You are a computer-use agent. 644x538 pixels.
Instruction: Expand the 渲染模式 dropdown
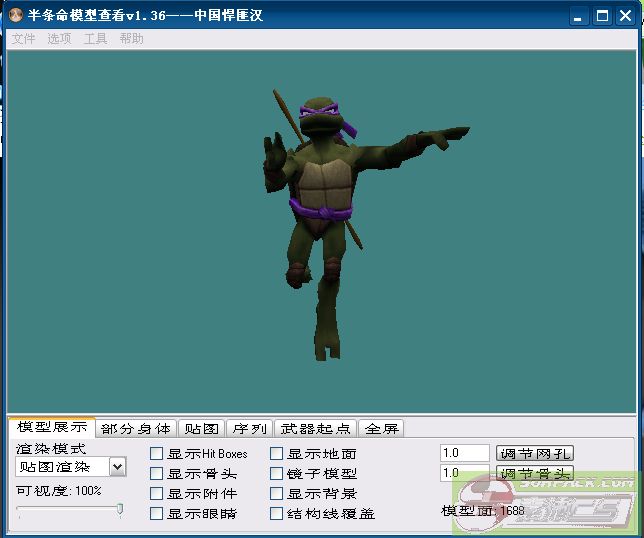(117, 467)
